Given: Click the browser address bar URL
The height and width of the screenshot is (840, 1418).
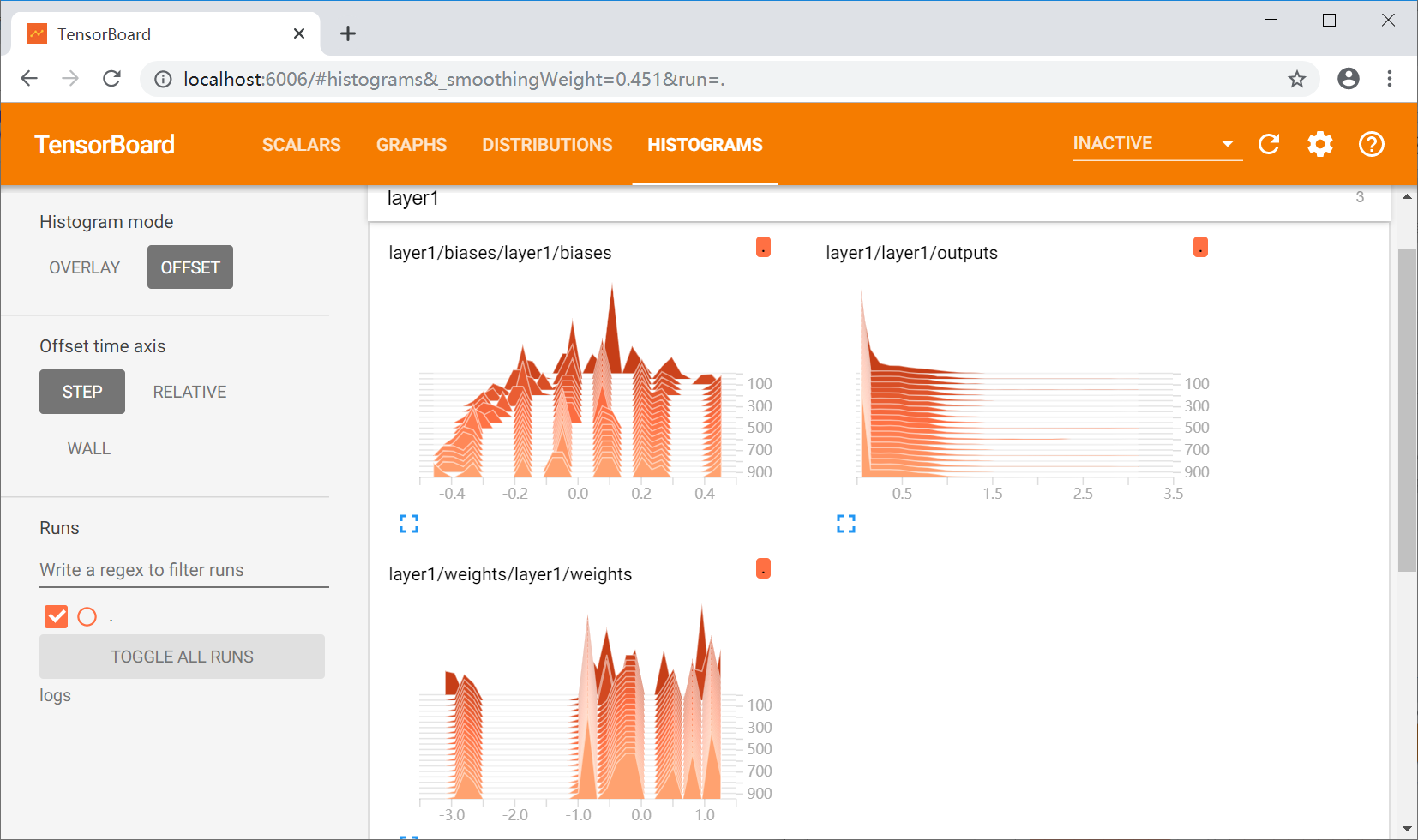Looking at the screenshot, I should pyautogui.click(x=454, y=79).
